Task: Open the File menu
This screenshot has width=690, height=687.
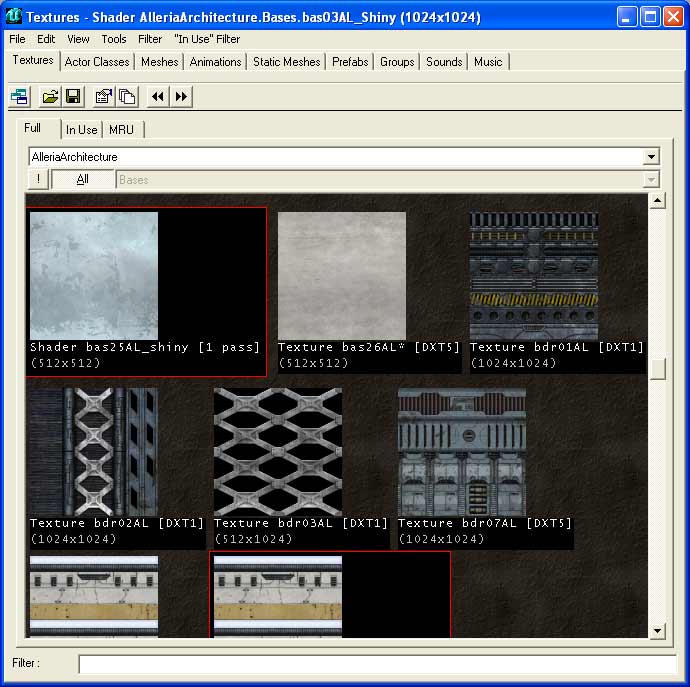Action: pyautogui.click(x=17, y=39)
